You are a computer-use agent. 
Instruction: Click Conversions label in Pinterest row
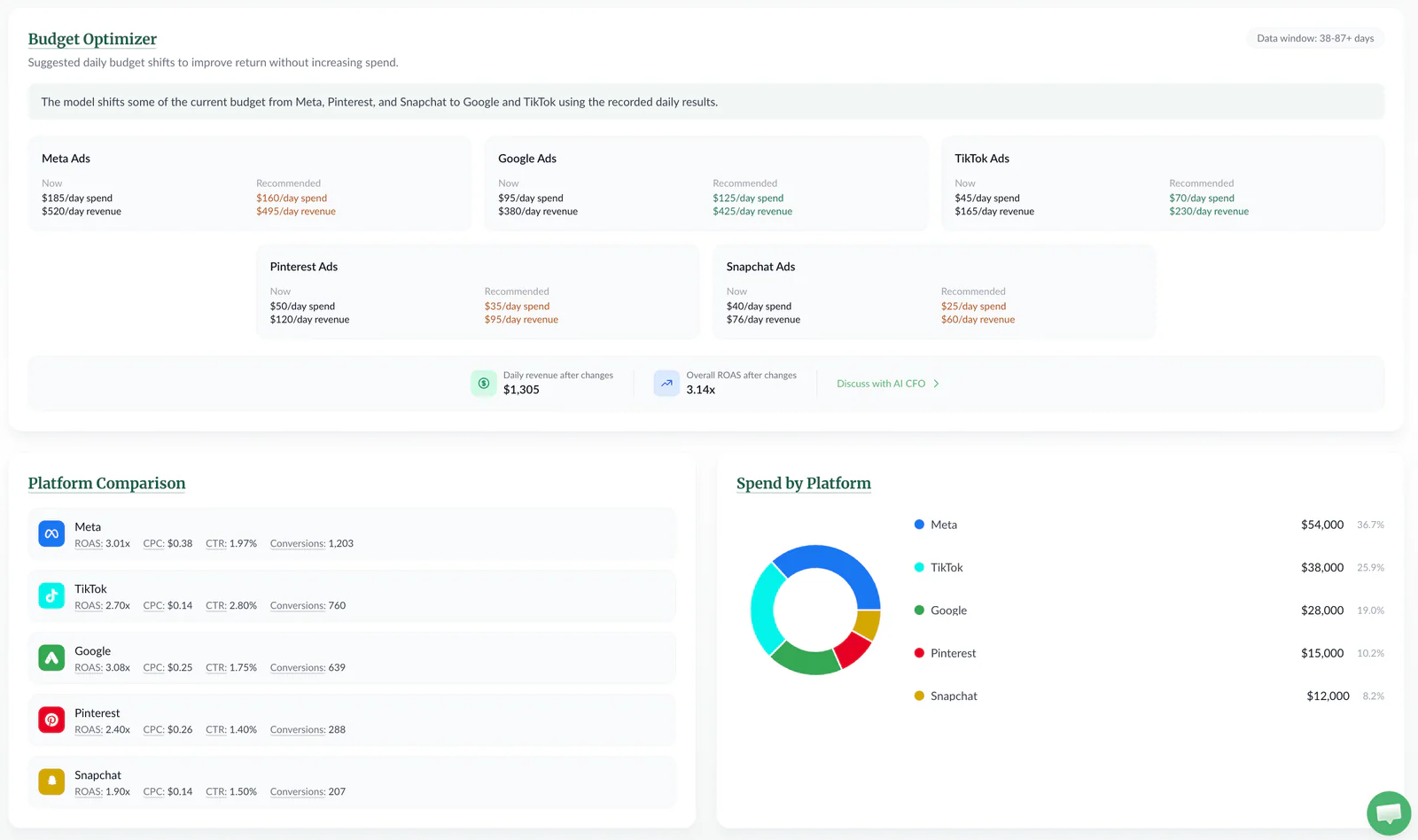click(x=298, y=730)
